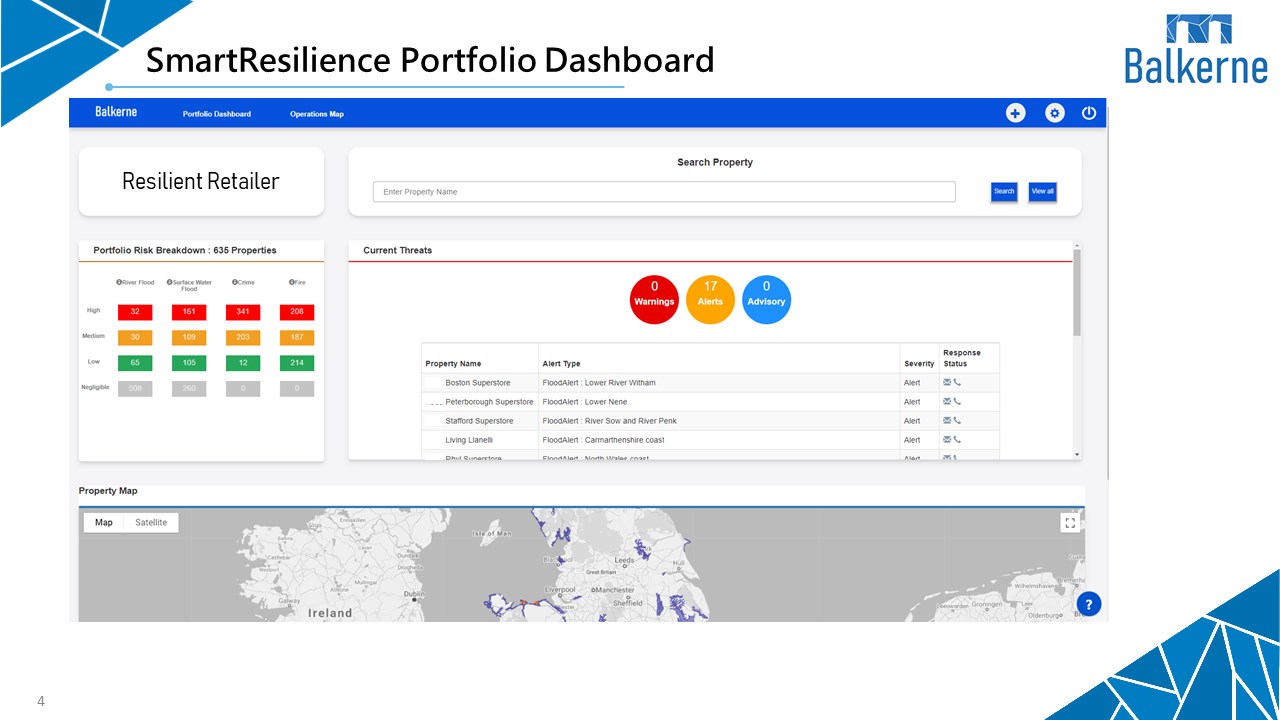Image resolution: width=1280 pixels, height=720 pixels.
Task: Select the Map view tab
Action: (x=104, y=522)
